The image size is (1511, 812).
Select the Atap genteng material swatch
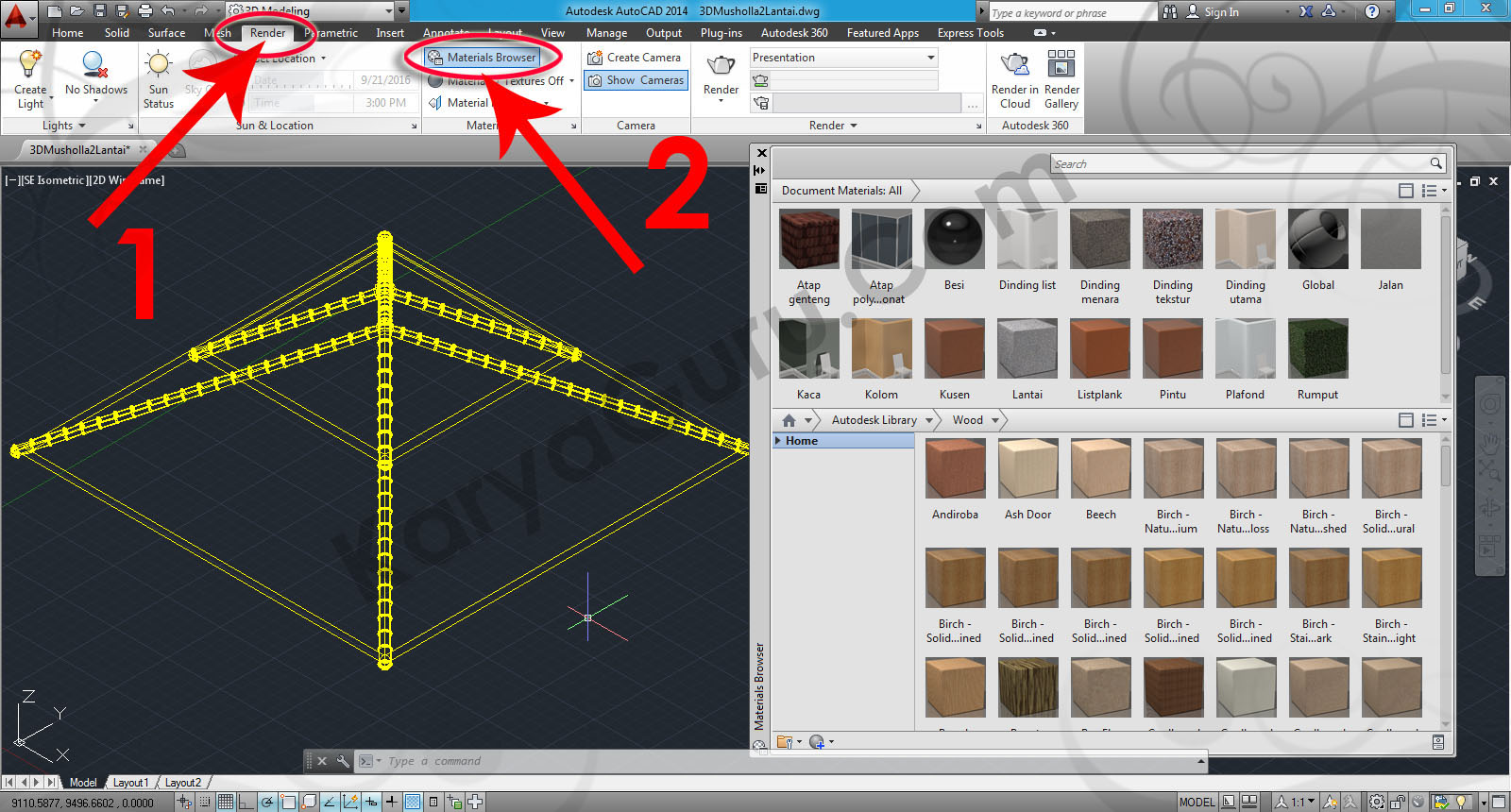[809, 240]
